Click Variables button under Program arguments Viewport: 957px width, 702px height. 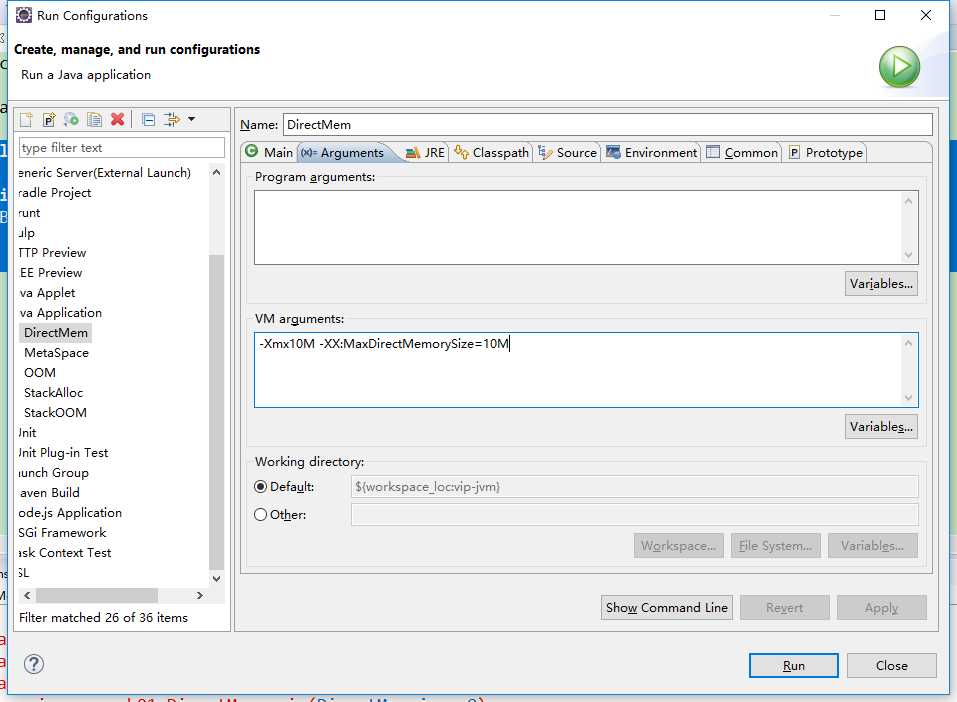point(881,284)
